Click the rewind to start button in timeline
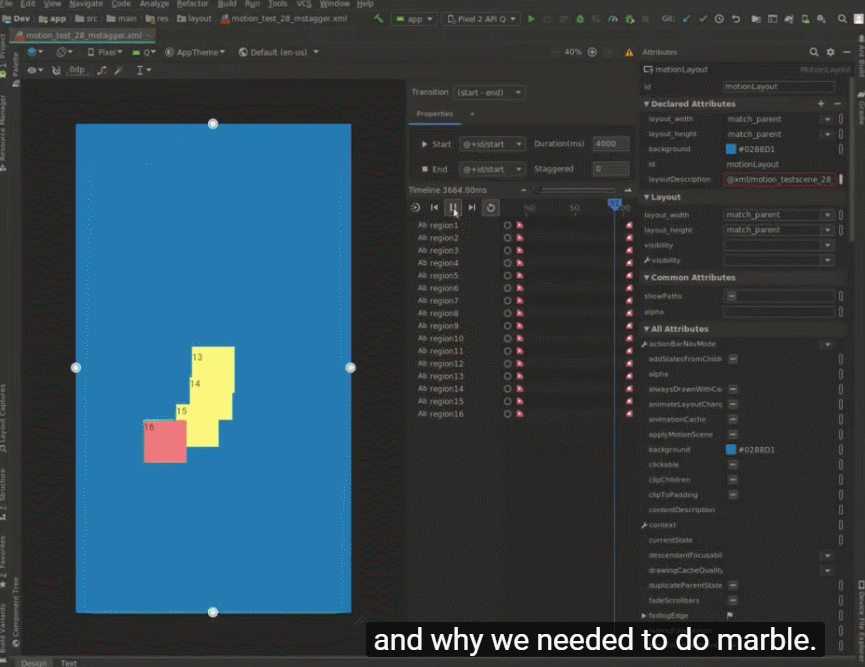This screenshot has height=667, width=865. tap(434, 207)
